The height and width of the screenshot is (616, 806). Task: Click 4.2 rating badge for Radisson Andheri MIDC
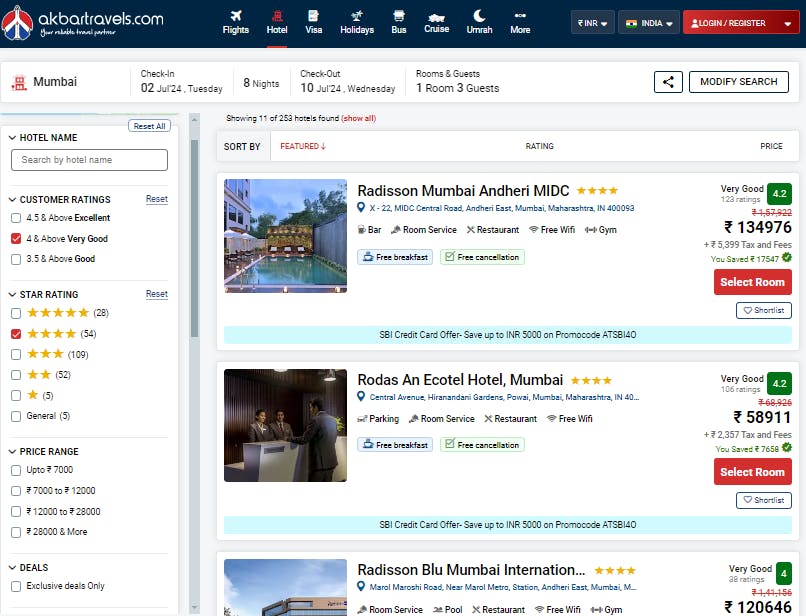pyautogui.click(x=779, y=194)
